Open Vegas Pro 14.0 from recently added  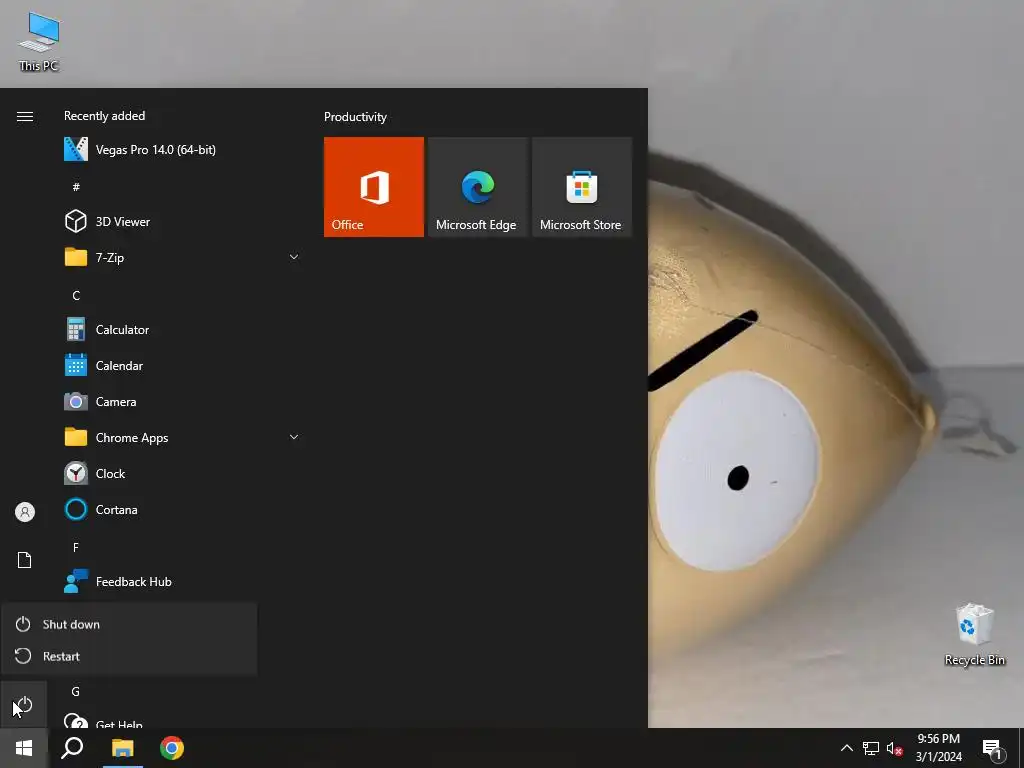click(182, 150)
